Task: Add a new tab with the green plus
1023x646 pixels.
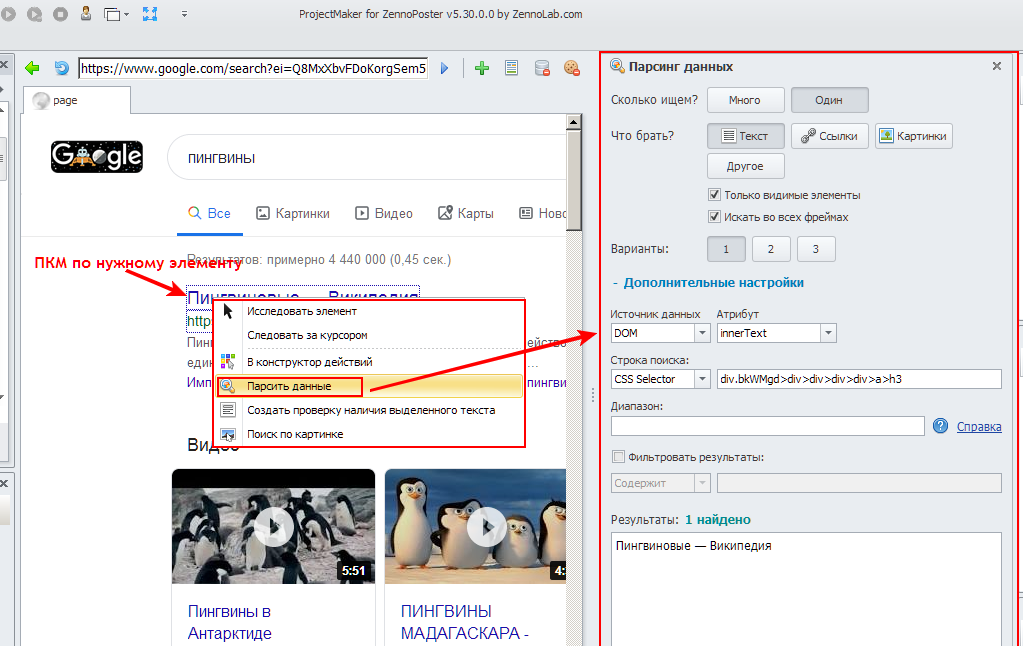Action: coord(481,68)
